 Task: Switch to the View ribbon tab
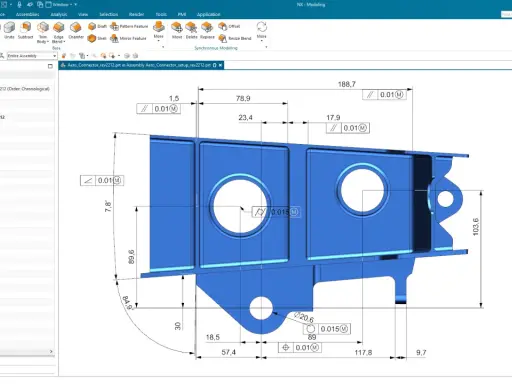83,14
